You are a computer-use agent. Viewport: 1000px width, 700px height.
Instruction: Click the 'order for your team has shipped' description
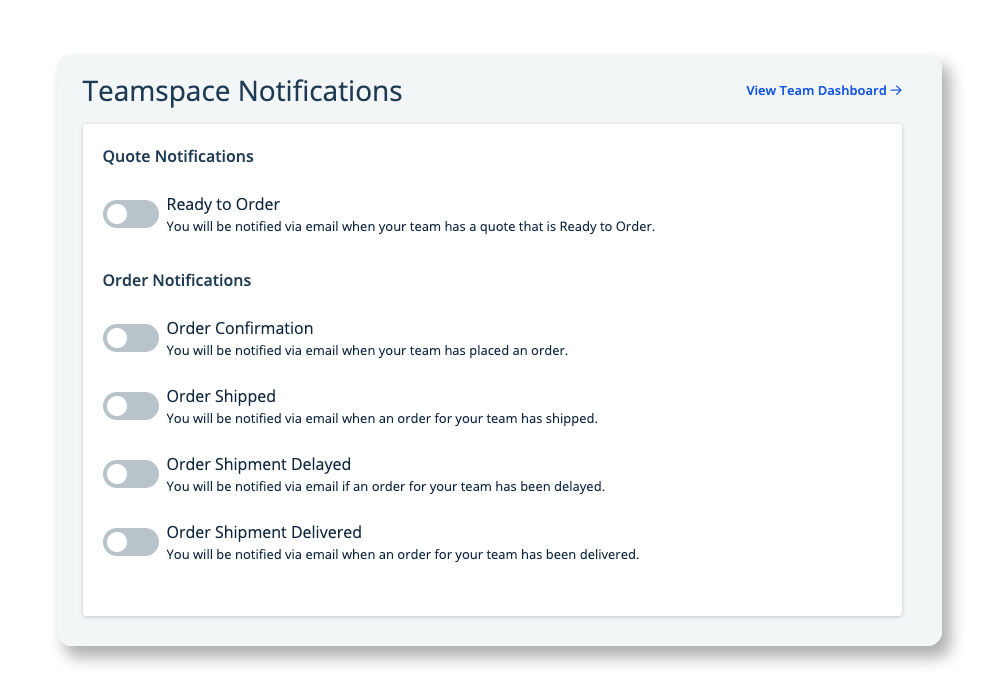tap(382, 419)
